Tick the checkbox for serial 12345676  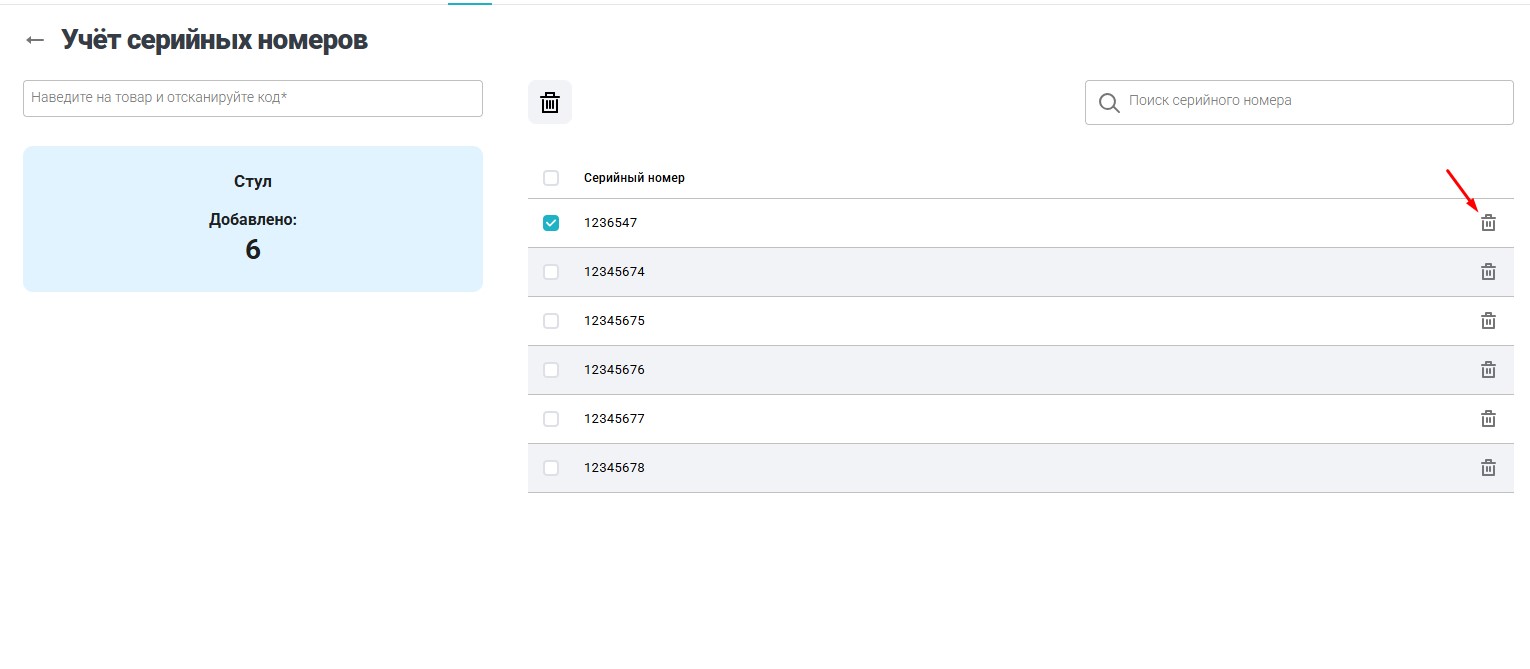click(551, 370)
